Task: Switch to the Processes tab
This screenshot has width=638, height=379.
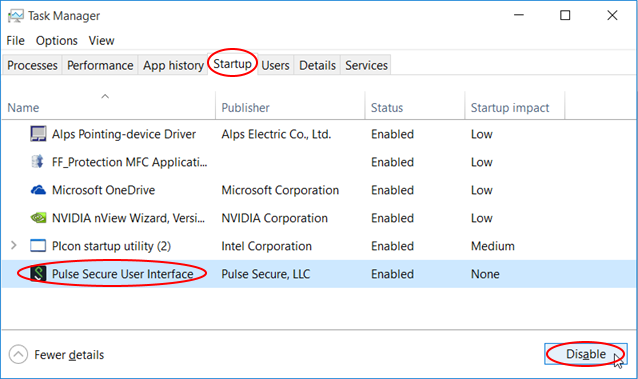Action: coord(32,65)
